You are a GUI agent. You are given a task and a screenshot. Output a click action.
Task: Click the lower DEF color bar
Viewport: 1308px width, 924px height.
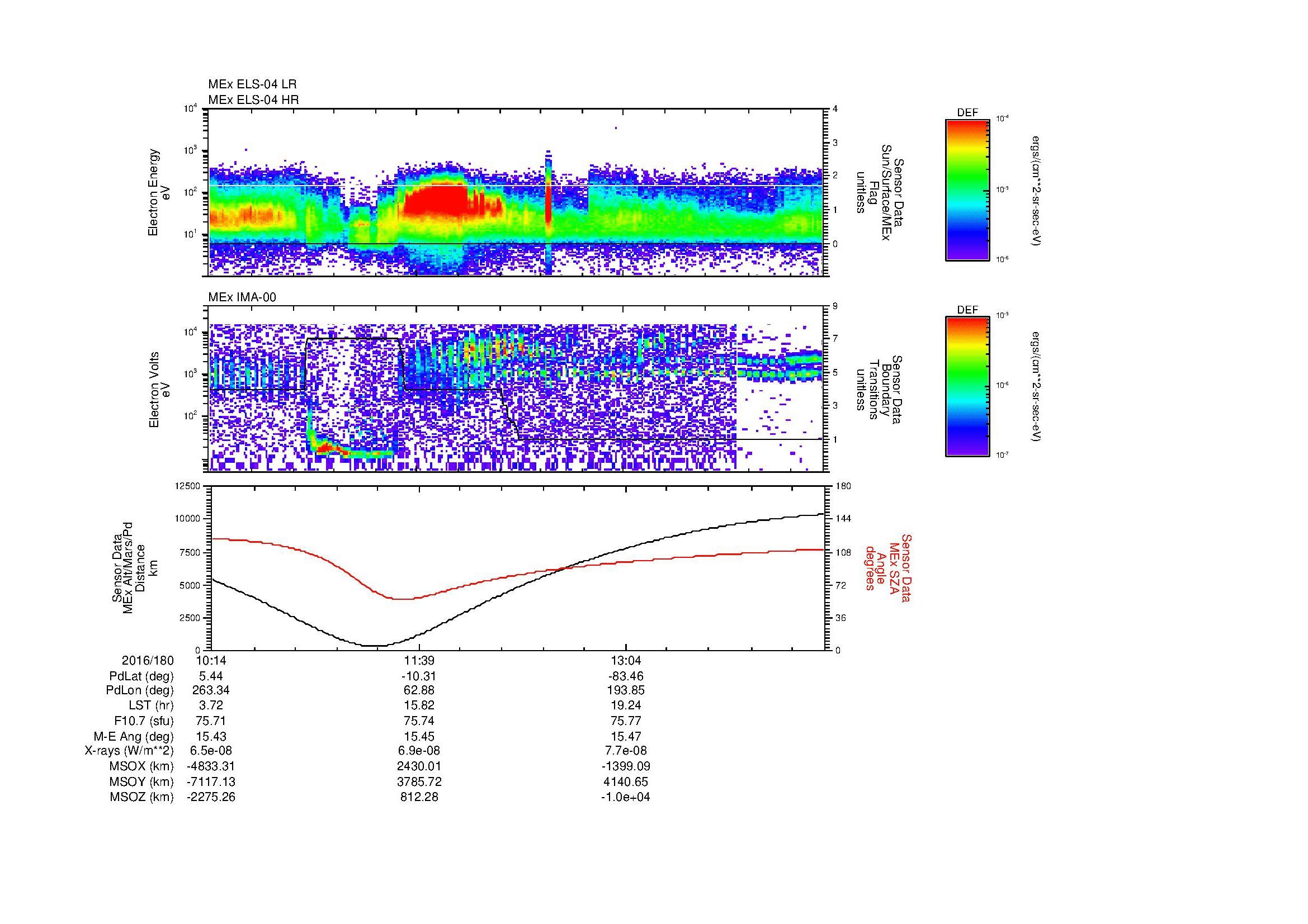tap(967, 387)
